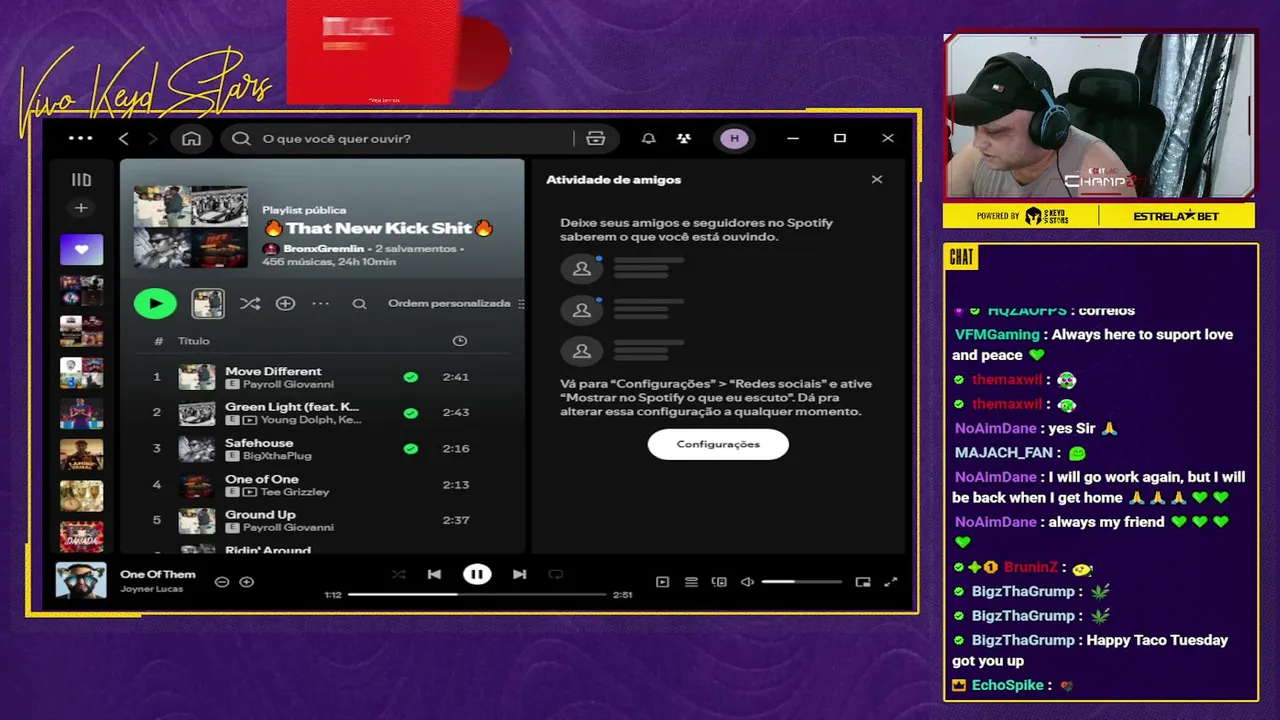Seek on the song progress bar
This screenshot has height=720, width=1280.
coord(477,594)
